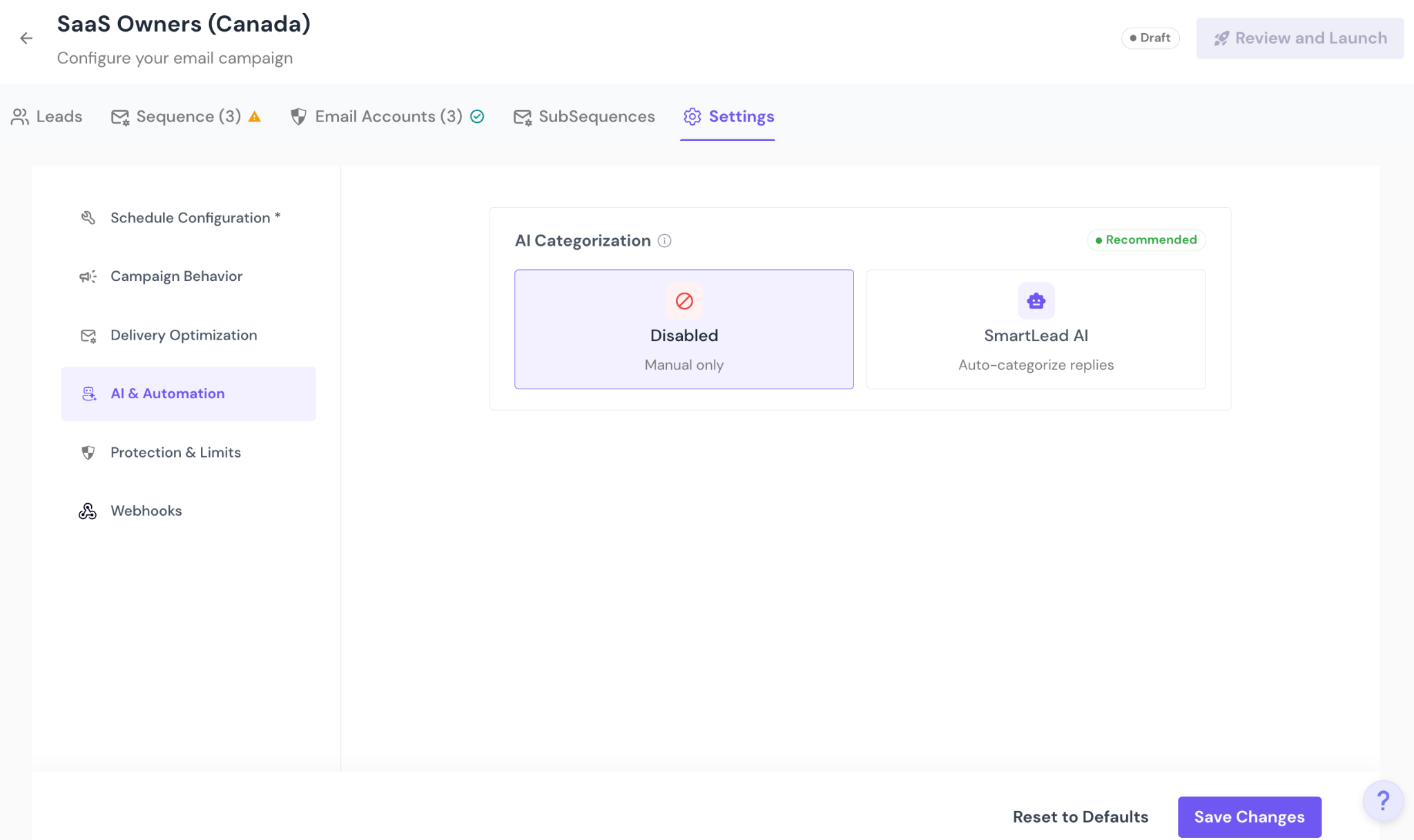Open Protection & Limits section

tap(175, 453)
